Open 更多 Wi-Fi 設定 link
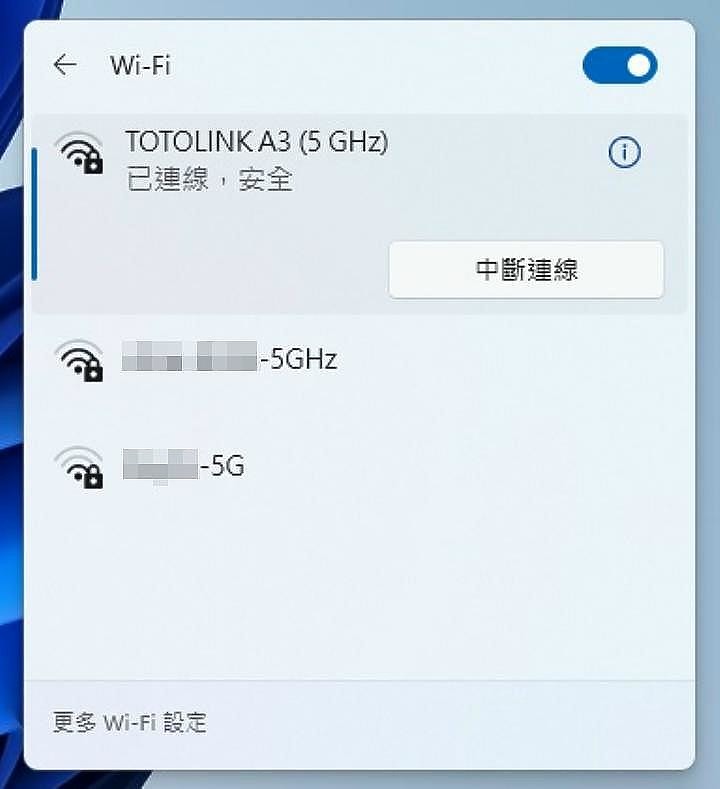 130,723
